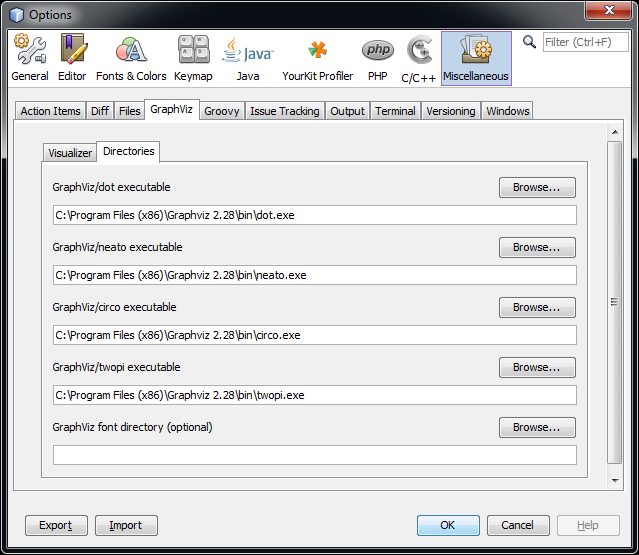Open the Issue Tracking tab
Image resolution: width=639 pixels, height=555 pixels.
[x=284, y=111]
